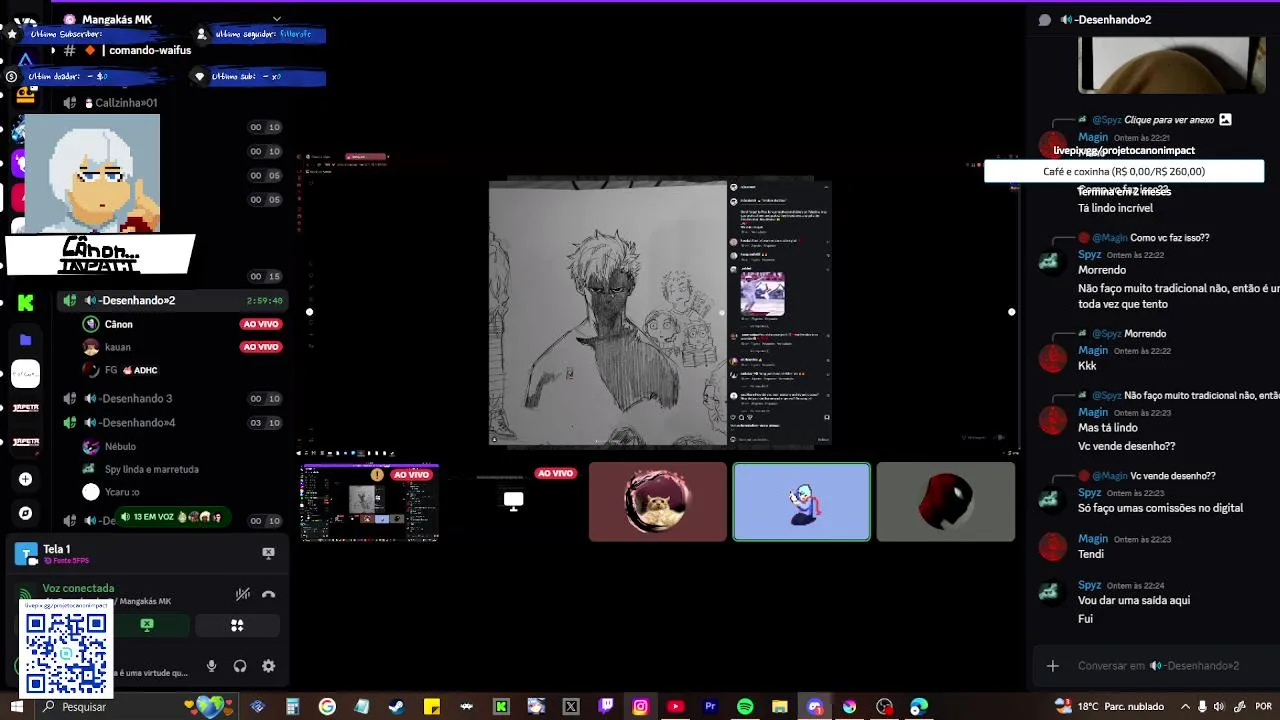Viewport: 1280px width, 720px height.
Task: Click user kauan in voice list
Action: (x=118, y=347)
